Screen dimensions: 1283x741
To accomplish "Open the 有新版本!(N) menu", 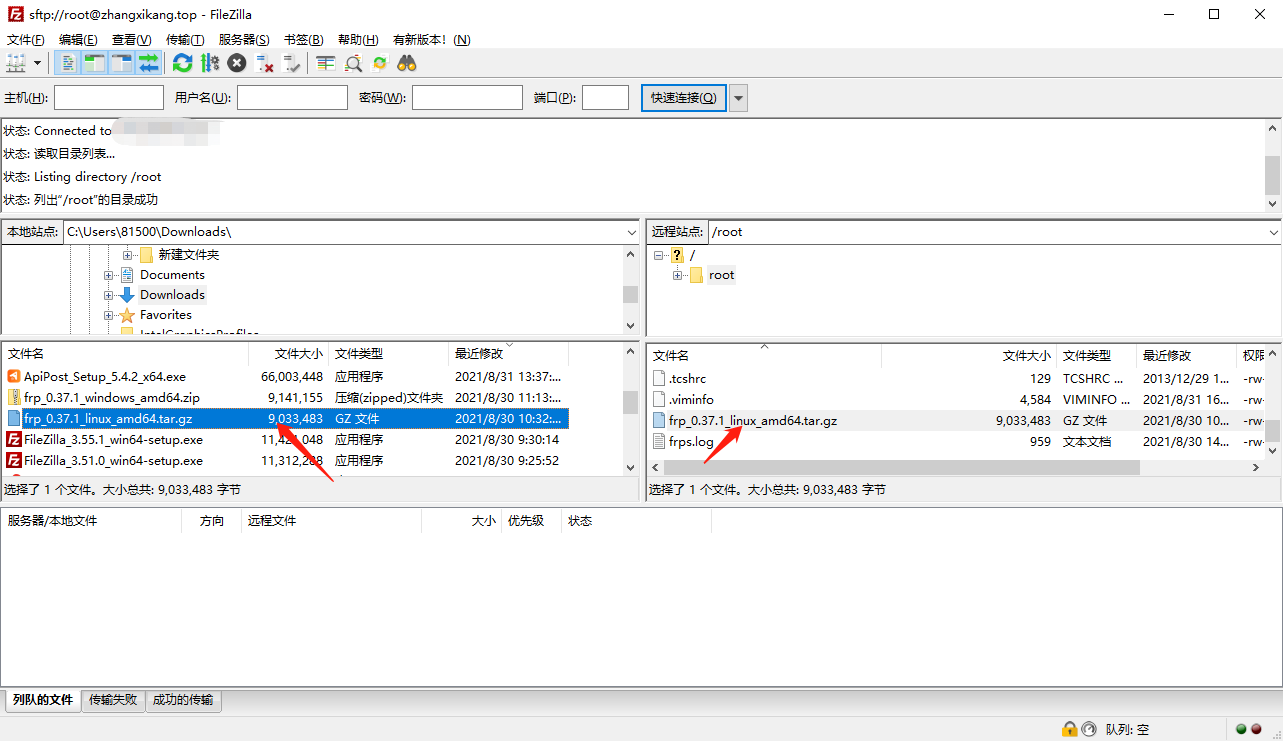I will pos(432,40).
